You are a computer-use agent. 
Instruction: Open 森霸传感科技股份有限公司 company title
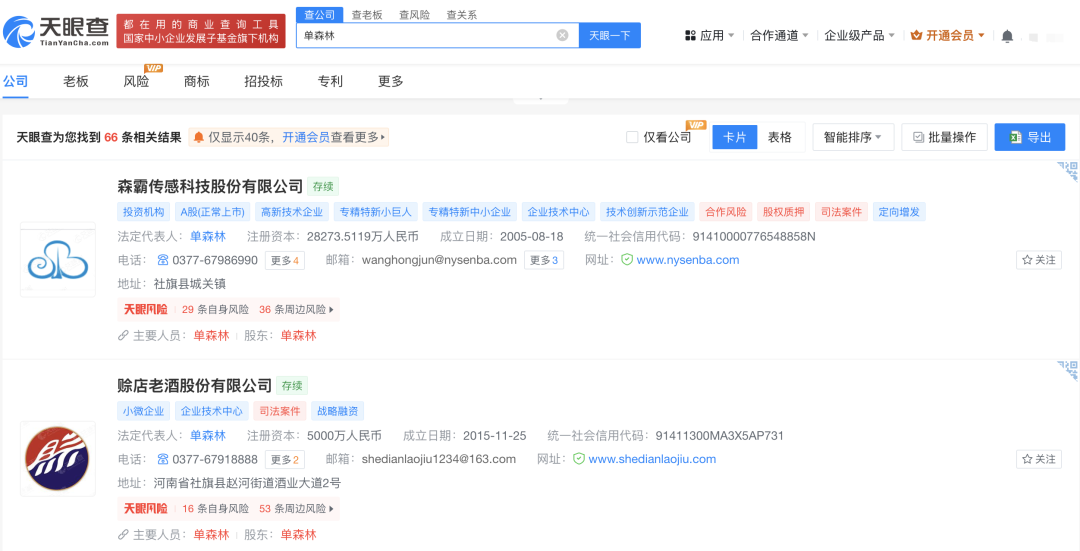click(210, 186)
